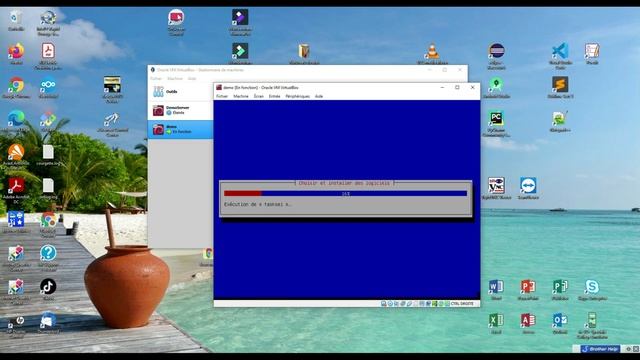Launch Sublime Text shortcut
640x360 pixels.
560,87
